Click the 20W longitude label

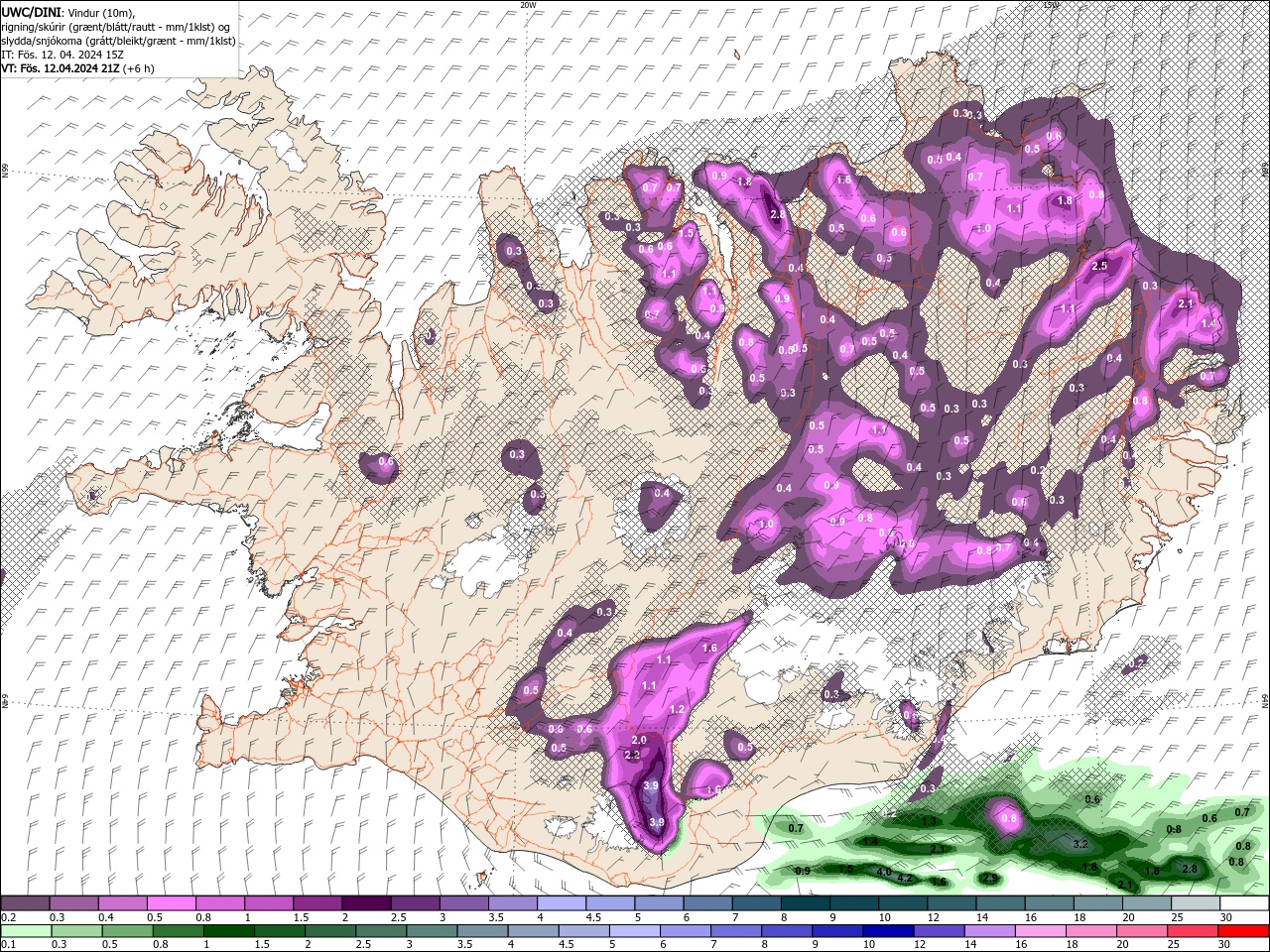pyautogui.click(x=528, y=5)
